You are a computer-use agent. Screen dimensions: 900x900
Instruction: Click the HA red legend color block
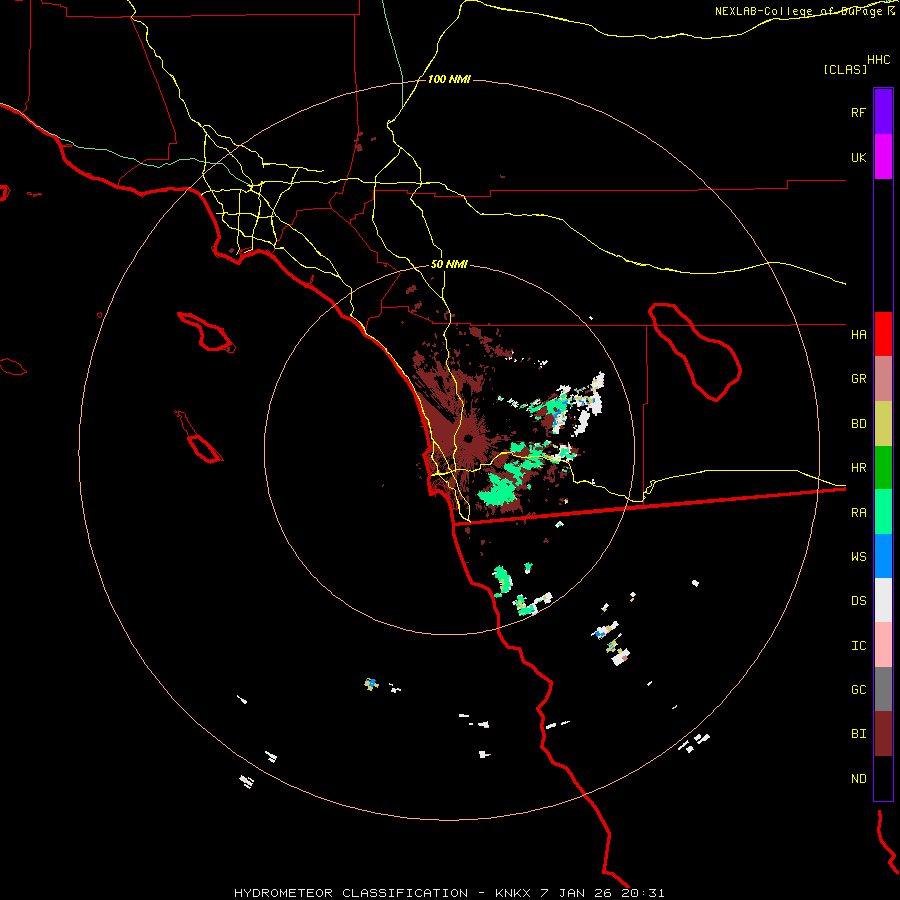click(x=883, y=334)
